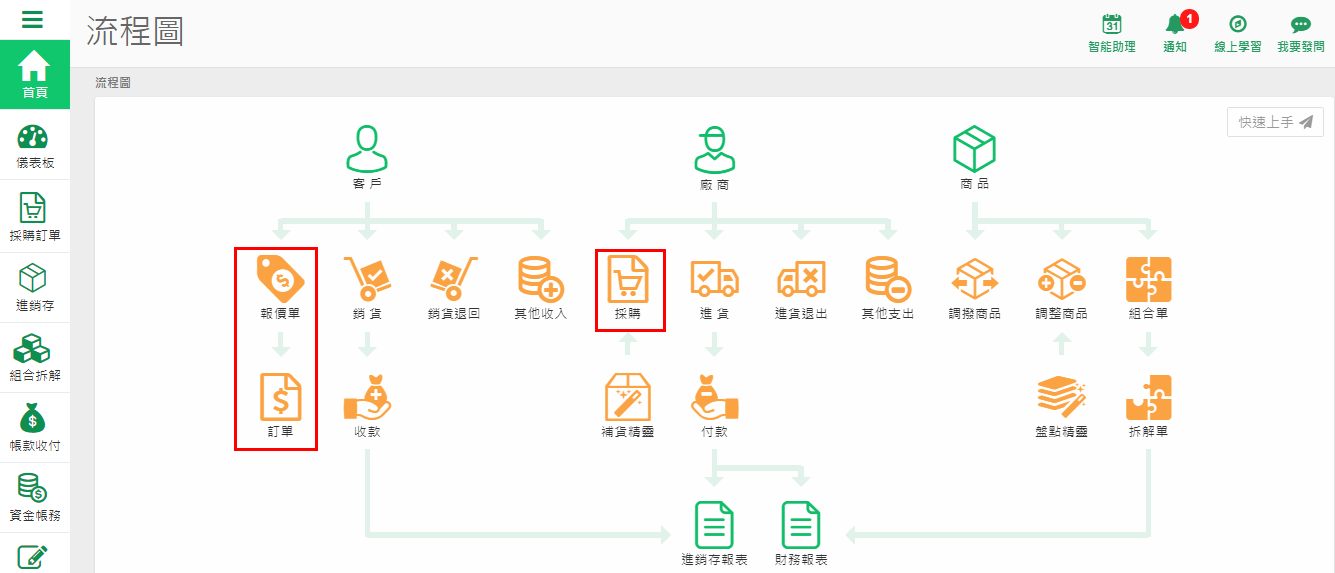Open 盤點精靈 inventory wizard icon
The width and height of the screenshot is (1335, 573).
(1062, 398)
